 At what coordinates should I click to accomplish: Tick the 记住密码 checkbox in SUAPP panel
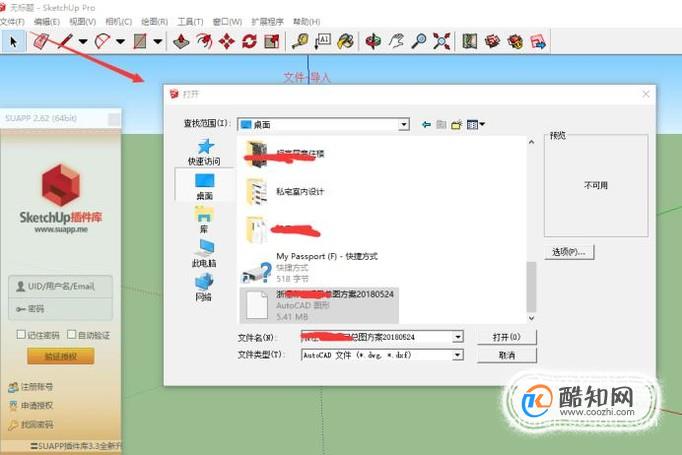[x=20, y=335]
